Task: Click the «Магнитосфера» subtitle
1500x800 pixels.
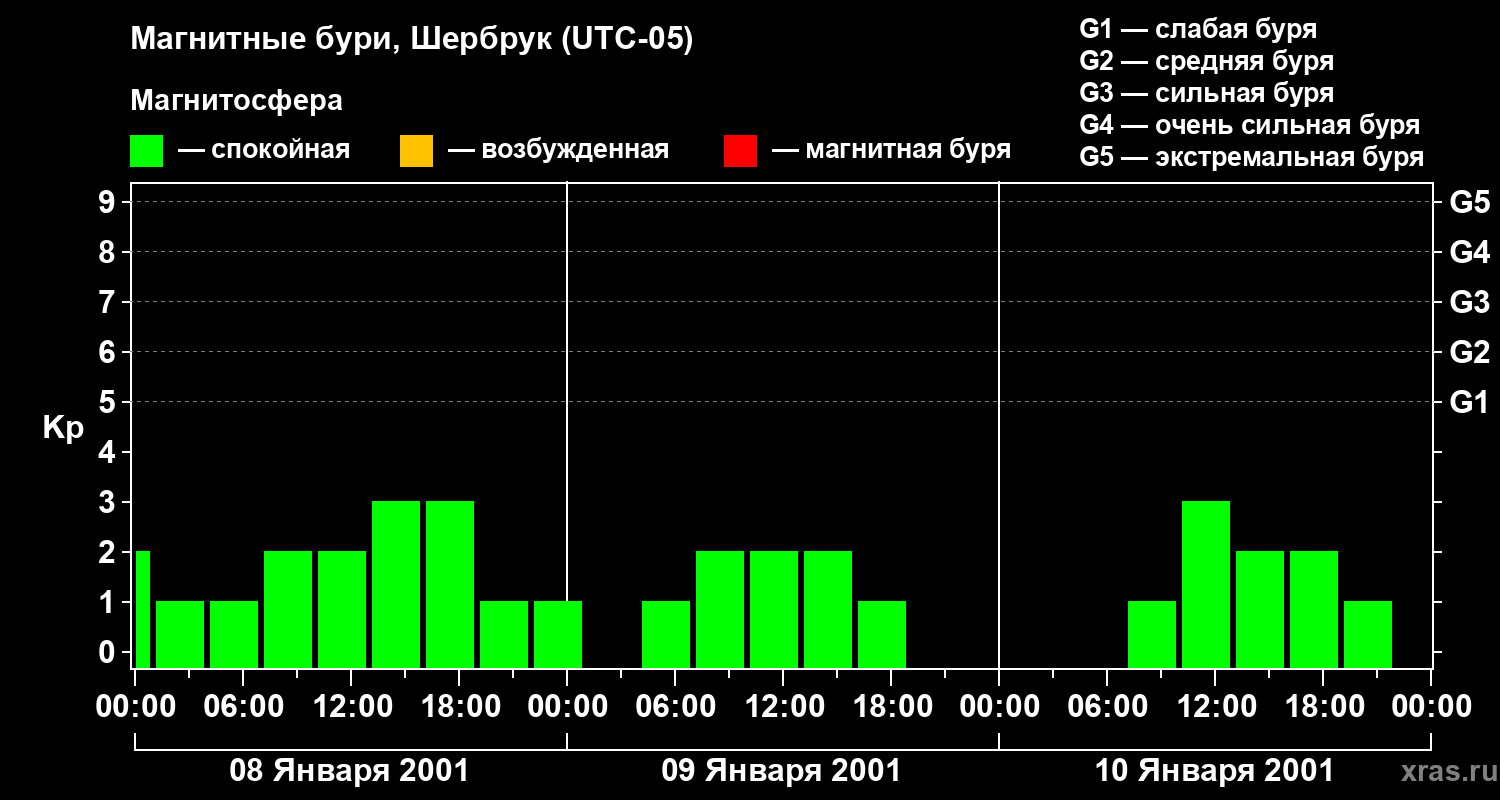Action: pos(236,101)
